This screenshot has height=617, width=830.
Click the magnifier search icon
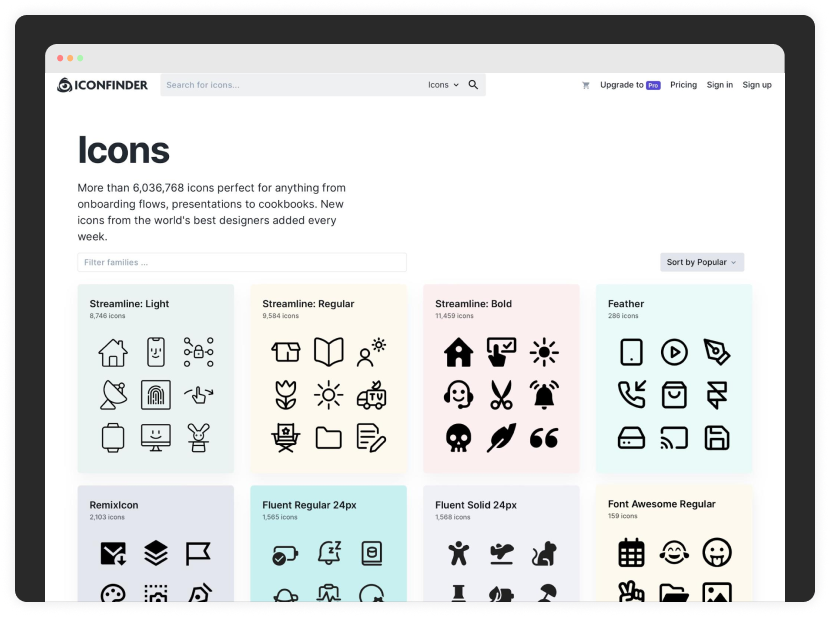[473, 85]
